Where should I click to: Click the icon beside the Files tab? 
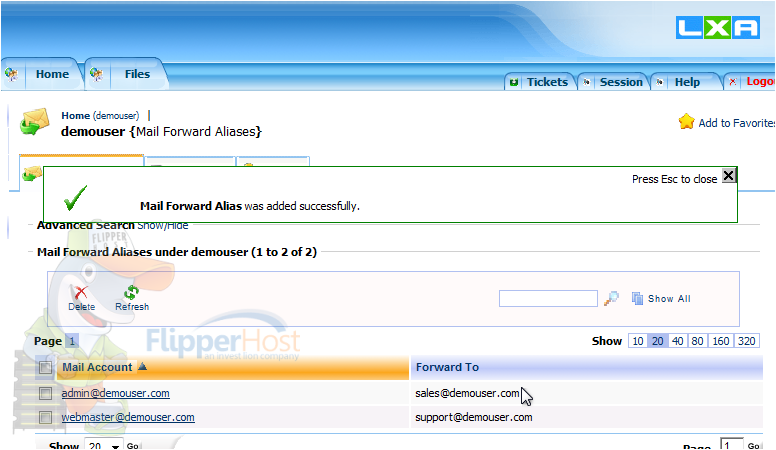coord(97,74)
